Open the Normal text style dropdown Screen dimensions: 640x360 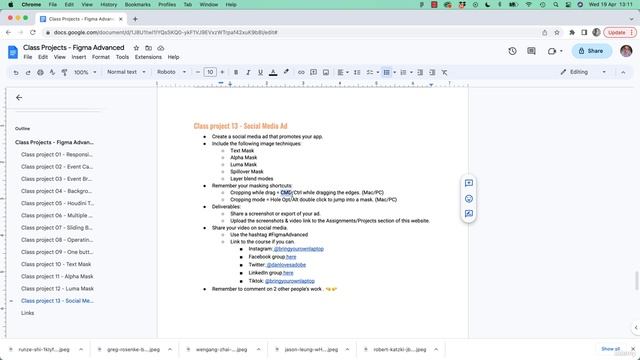[x=126, y=72]
